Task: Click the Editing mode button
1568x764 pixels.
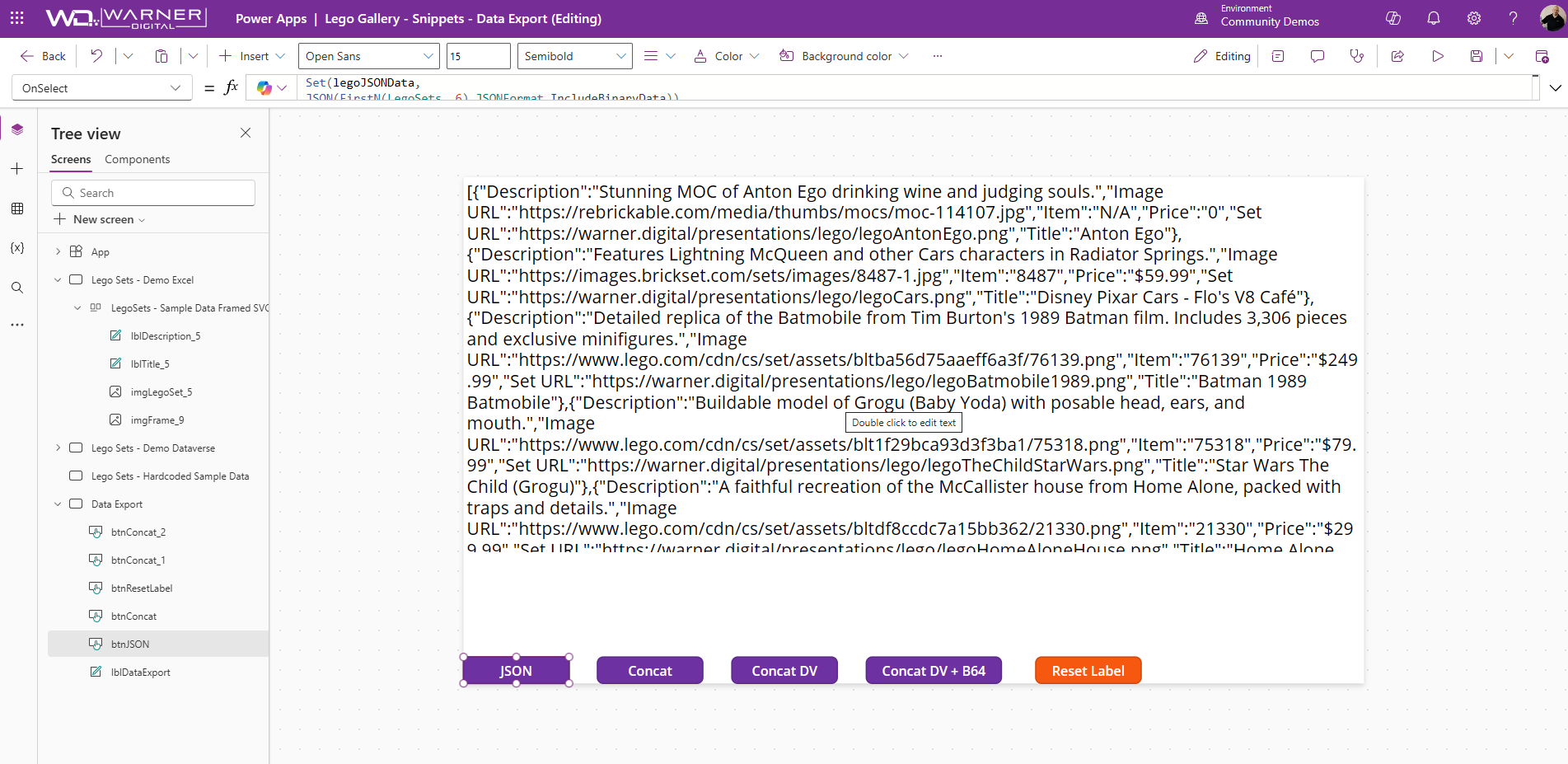Action: click(x=1222, y=56)
